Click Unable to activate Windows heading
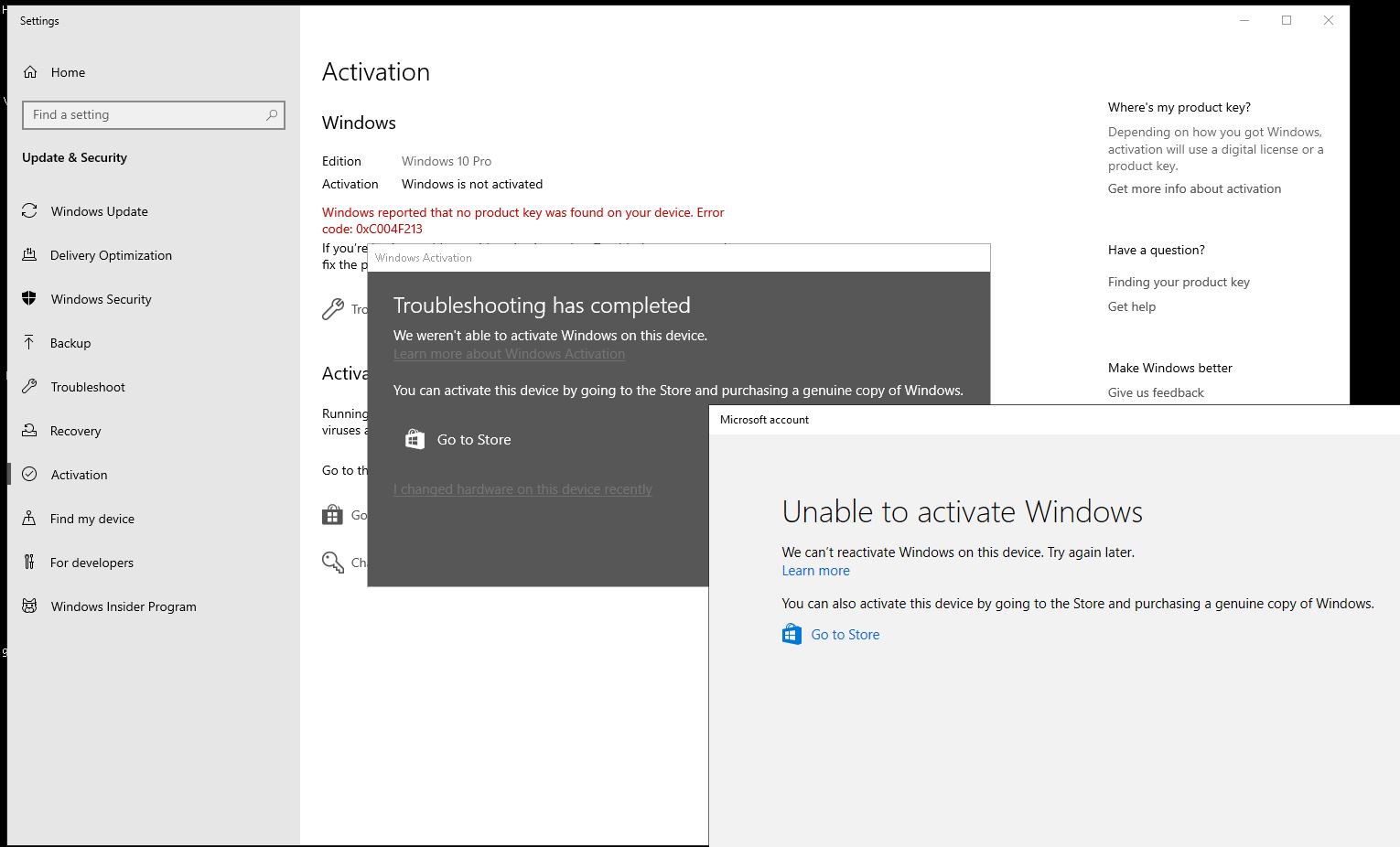1400x847 pixels. (x=963, y=511)
